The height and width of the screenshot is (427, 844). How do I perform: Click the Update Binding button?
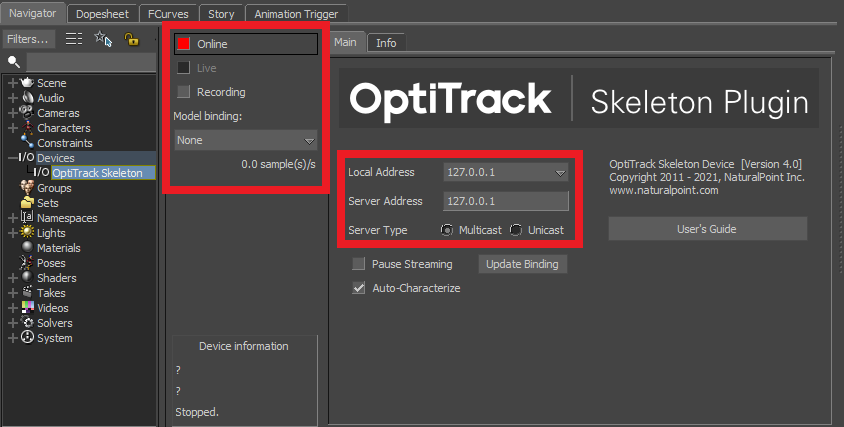[522, 264]
